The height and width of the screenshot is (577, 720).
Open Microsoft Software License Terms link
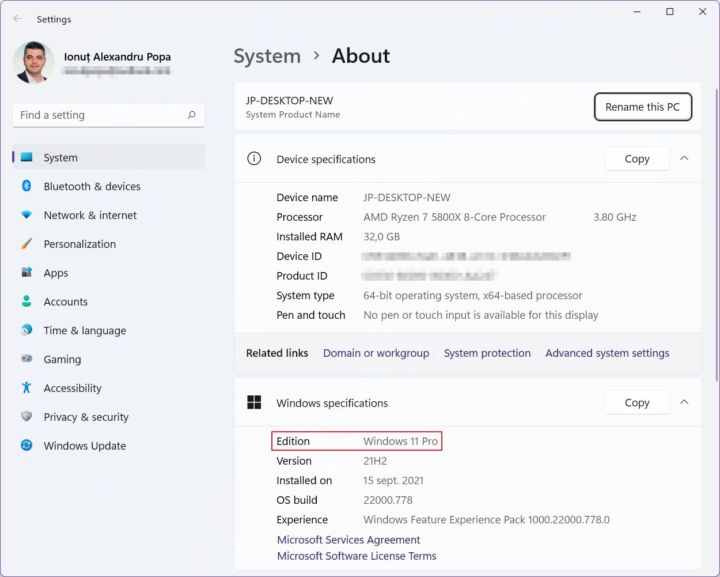tap(357, 556)
